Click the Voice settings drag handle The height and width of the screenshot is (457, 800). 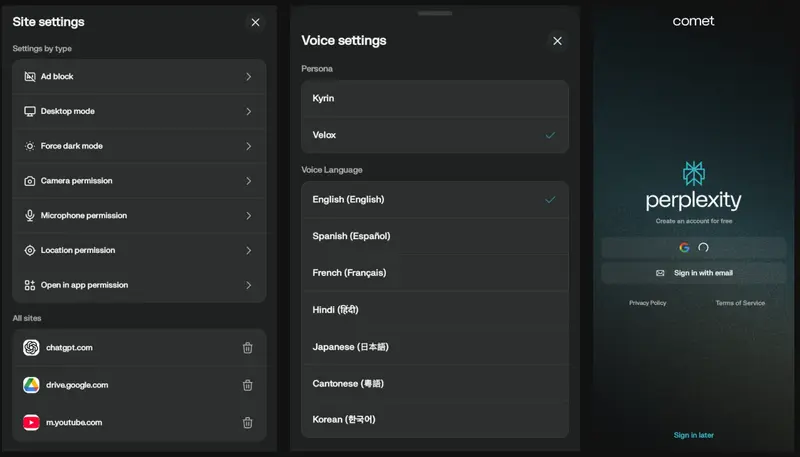click(x=435, y=13)
